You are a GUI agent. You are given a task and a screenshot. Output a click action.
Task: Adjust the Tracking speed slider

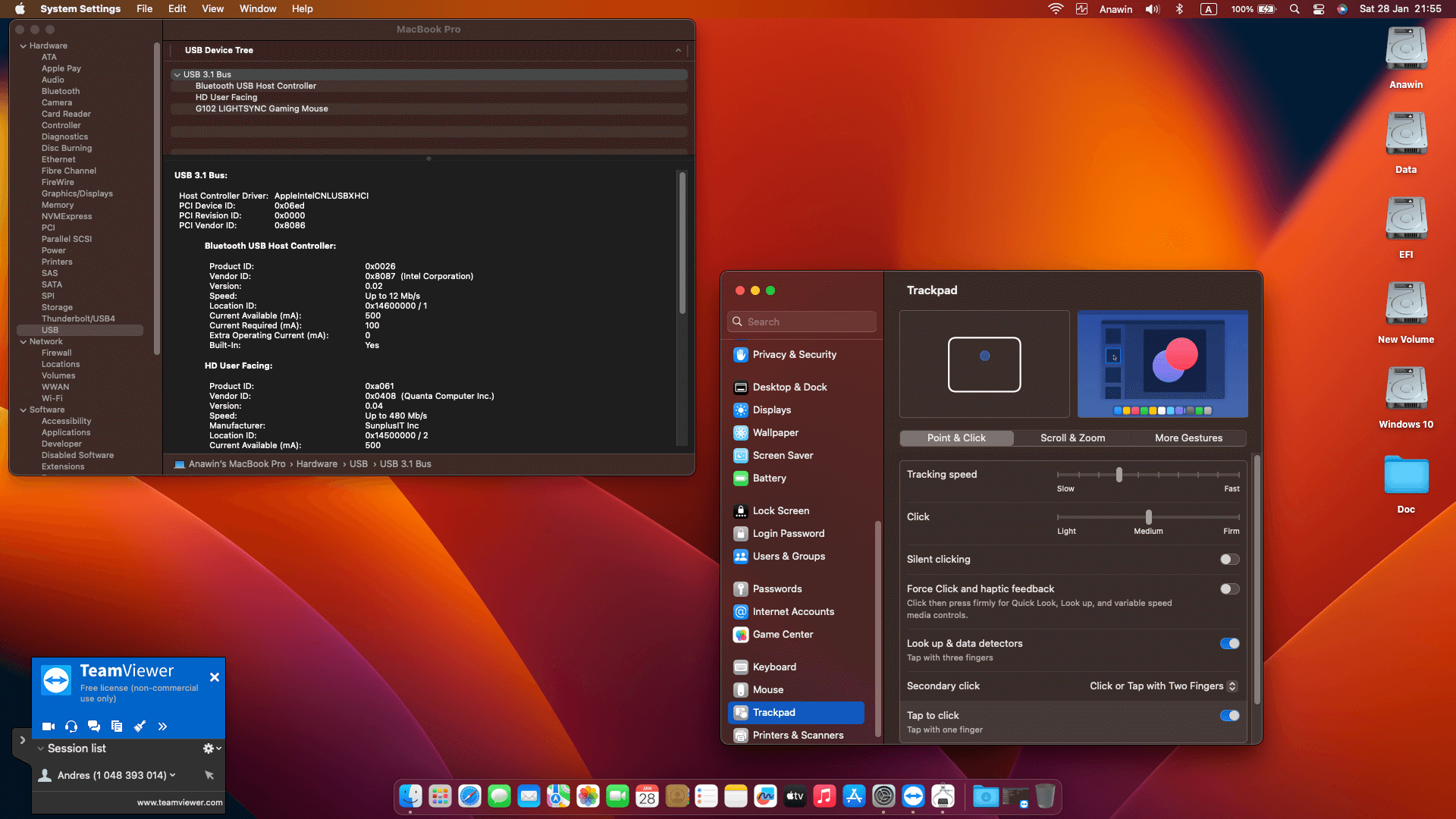[x=1119, y=474]
